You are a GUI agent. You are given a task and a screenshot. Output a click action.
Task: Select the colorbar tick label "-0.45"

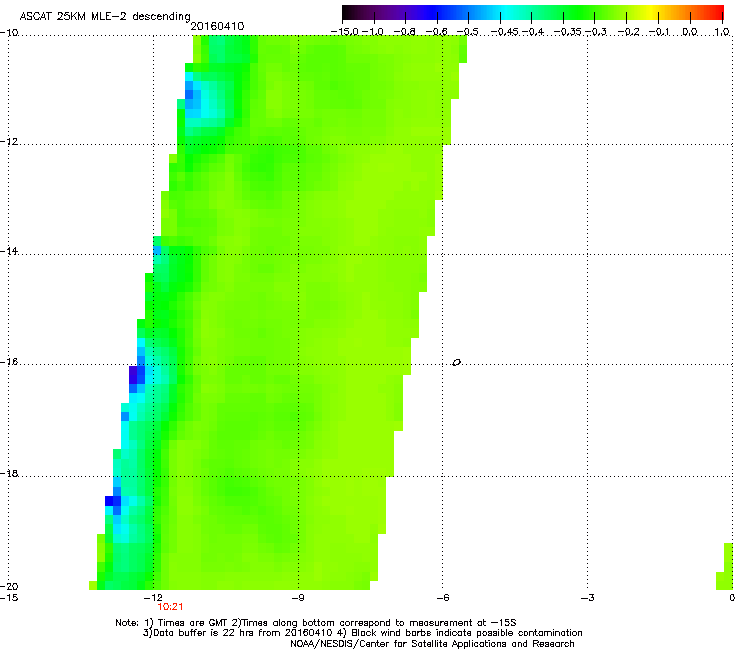pos(504,32)
